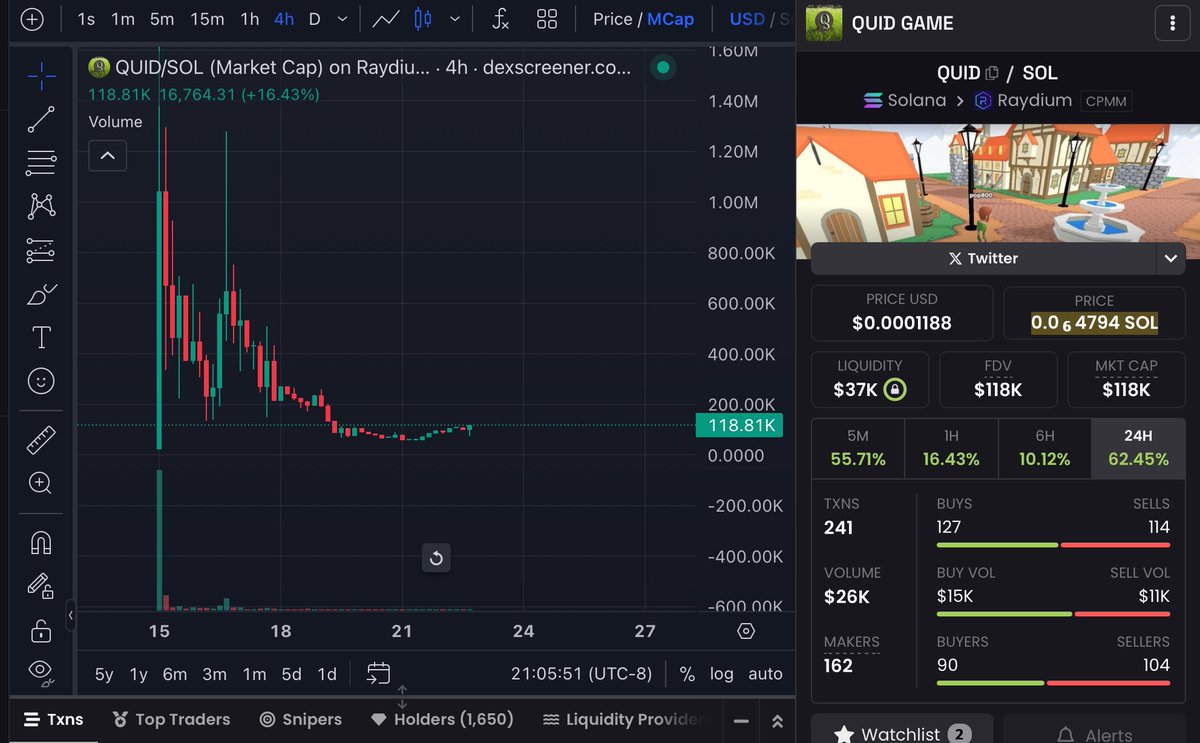The width and height of the screenshot is (1200, 743).
Task: Set chart range to 1d
Action: [x=327, y=674]
